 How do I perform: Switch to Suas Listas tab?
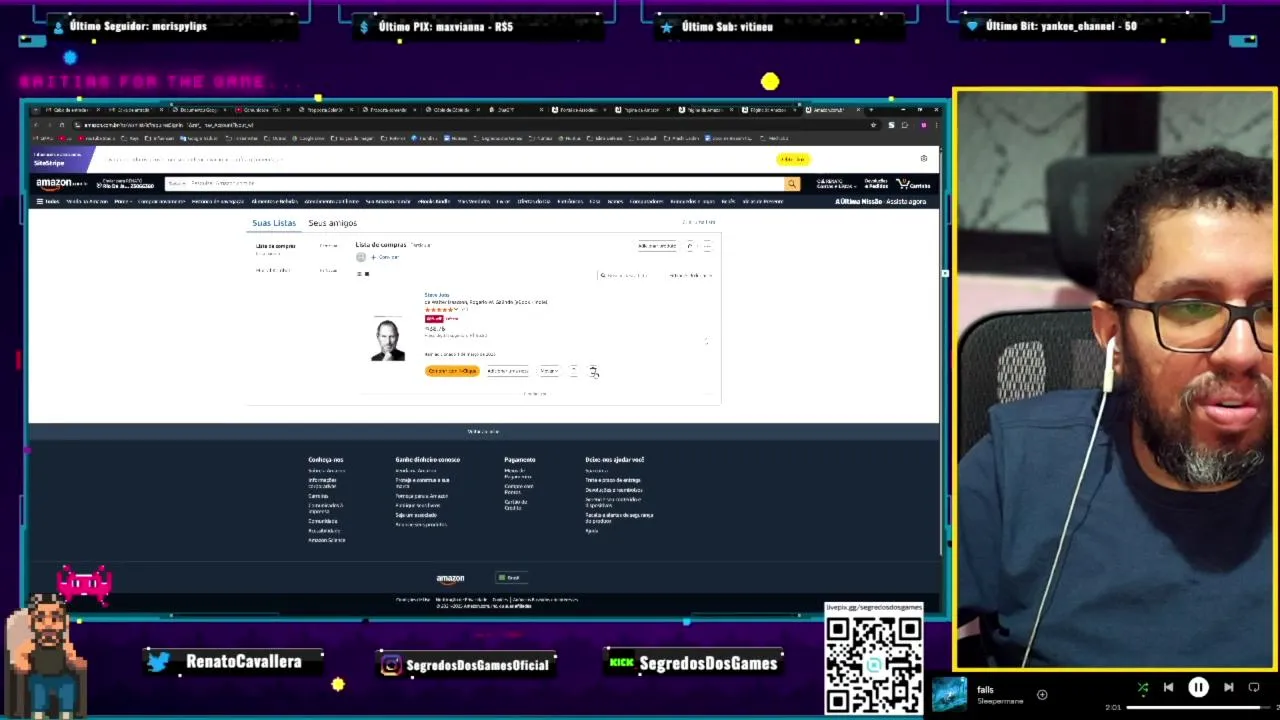(274, 223)
